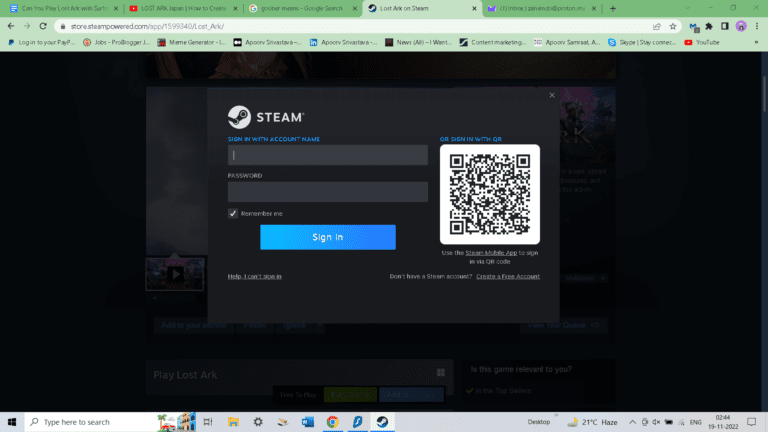768x432 pixels.
Task: Open Chrome three-dot menu
Action: click(x=757, y=26)
